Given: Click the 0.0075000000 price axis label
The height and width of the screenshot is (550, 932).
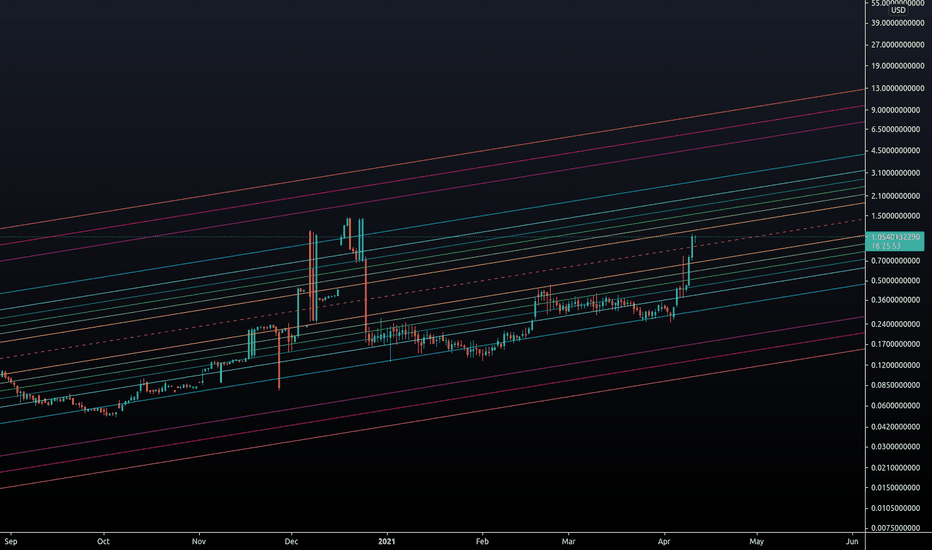Looking at the screenshot, I should pyautogui.click(x=896, y=528).
